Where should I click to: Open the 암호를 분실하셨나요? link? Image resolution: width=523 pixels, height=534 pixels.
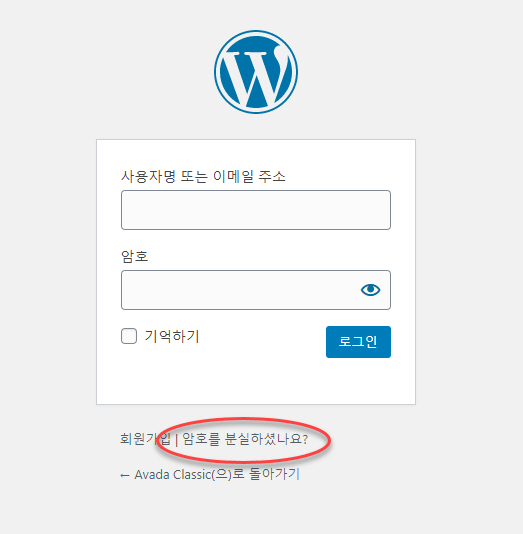click(x=245, y=439)
